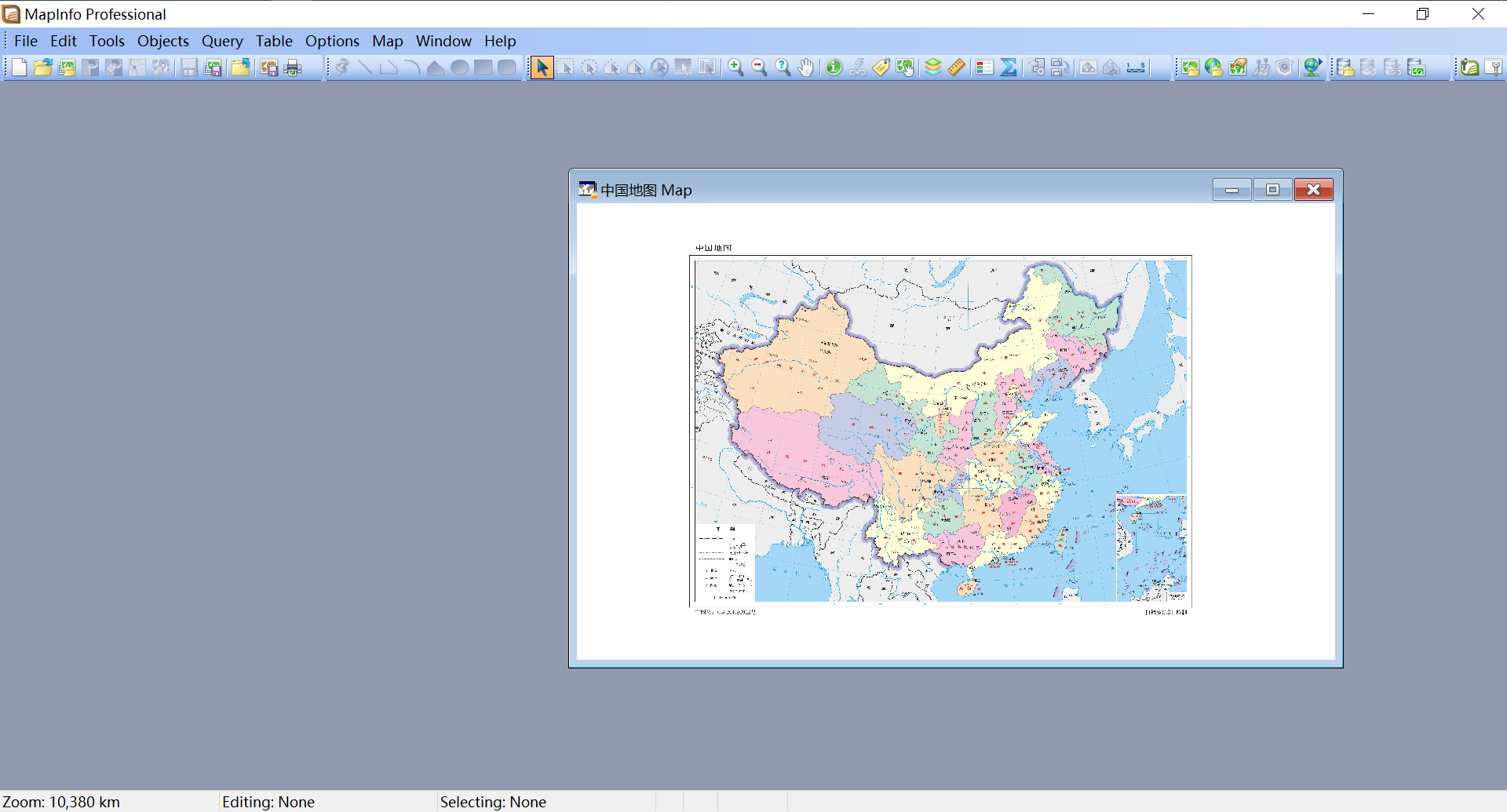Click the Graph Select tool
The height and width of the screenshot is (812, 1507).
click(707, 67)
